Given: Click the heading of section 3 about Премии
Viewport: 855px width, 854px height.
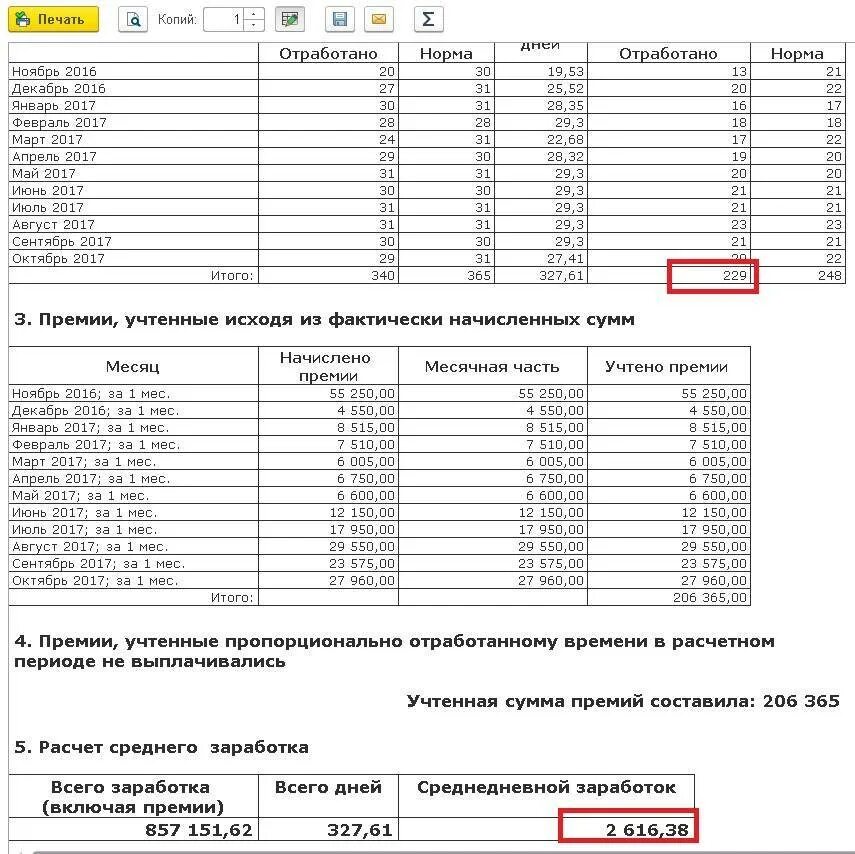Looking at the screenshot, I should [x=324, y=319].
